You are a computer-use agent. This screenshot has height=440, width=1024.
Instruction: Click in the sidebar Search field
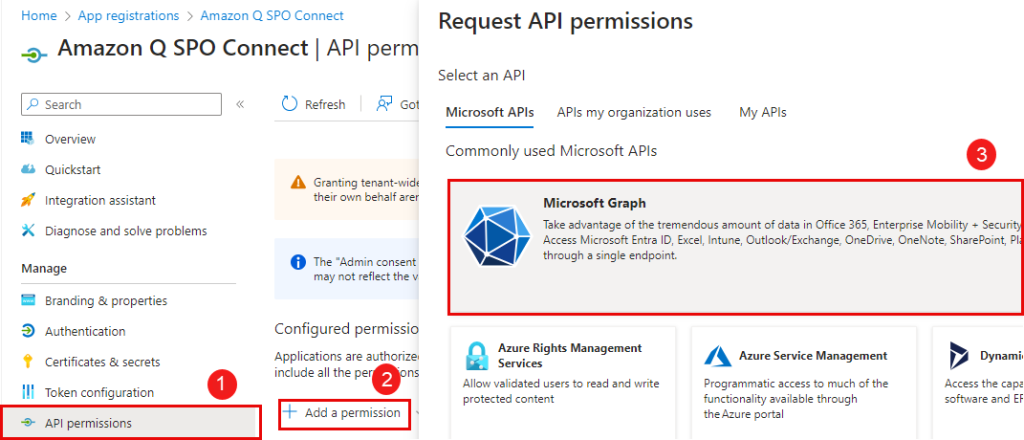tap(121, 104)
